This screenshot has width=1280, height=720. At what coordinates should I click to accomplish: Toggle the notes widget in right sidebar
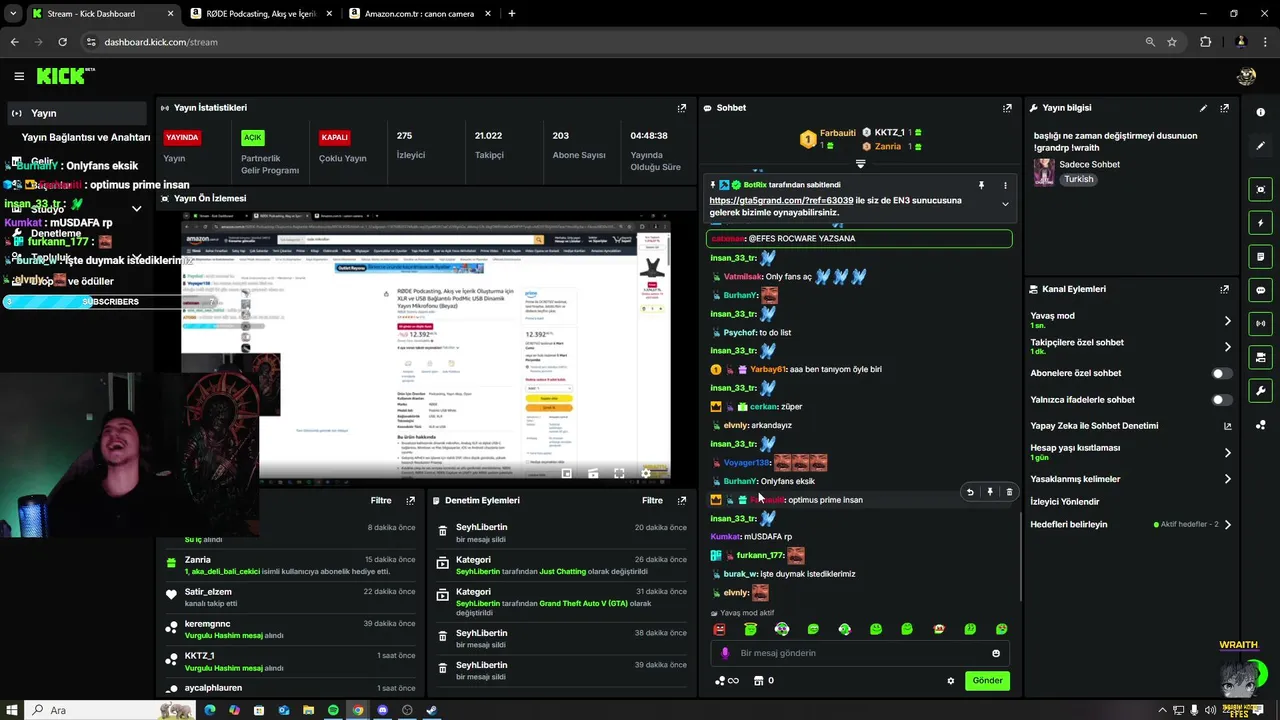click(x=1261, y=257)
